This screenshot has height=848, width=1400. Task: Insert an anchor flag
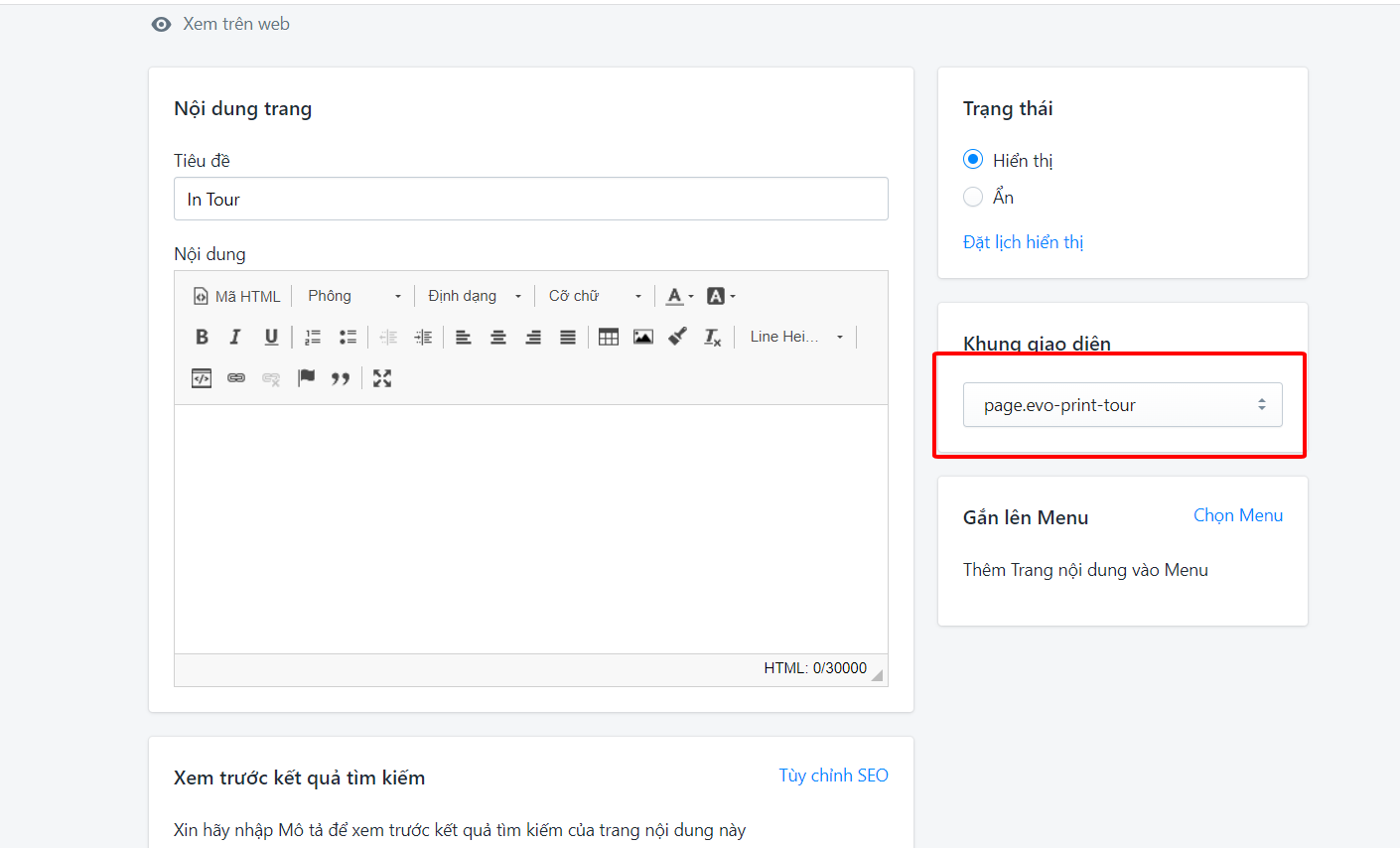tap(306, 377)
